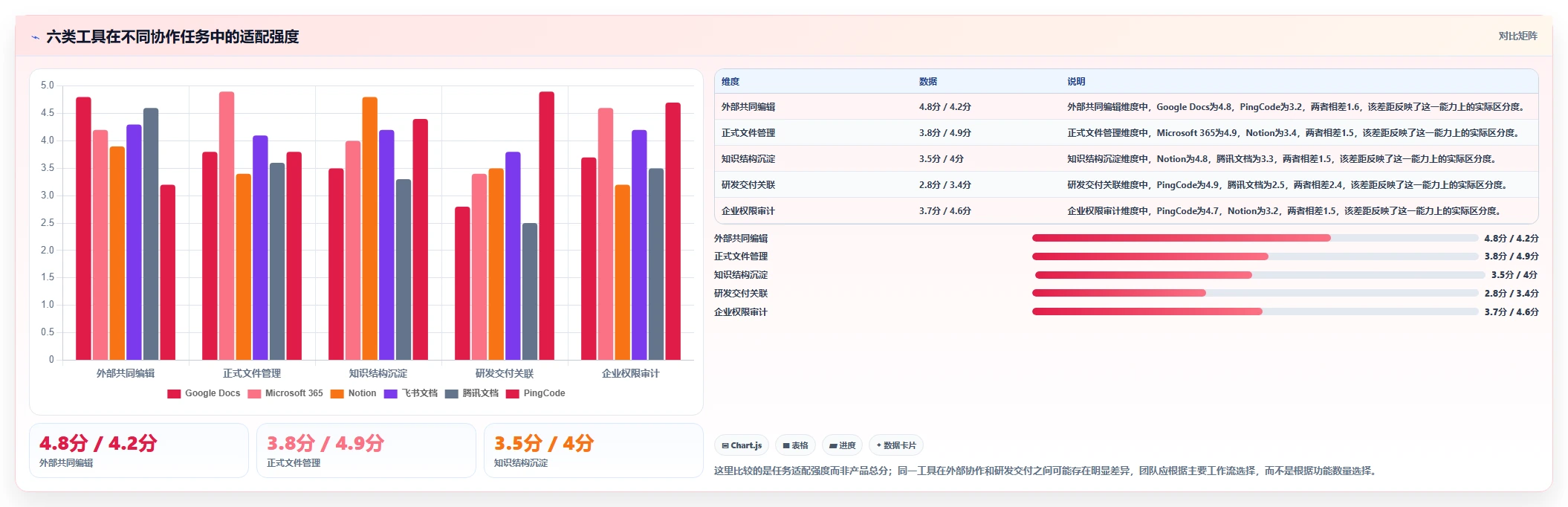Click the 外部共同编辑 progress bar
1568x507 pixels.
pyautogui.click(x=1254, y=239)
